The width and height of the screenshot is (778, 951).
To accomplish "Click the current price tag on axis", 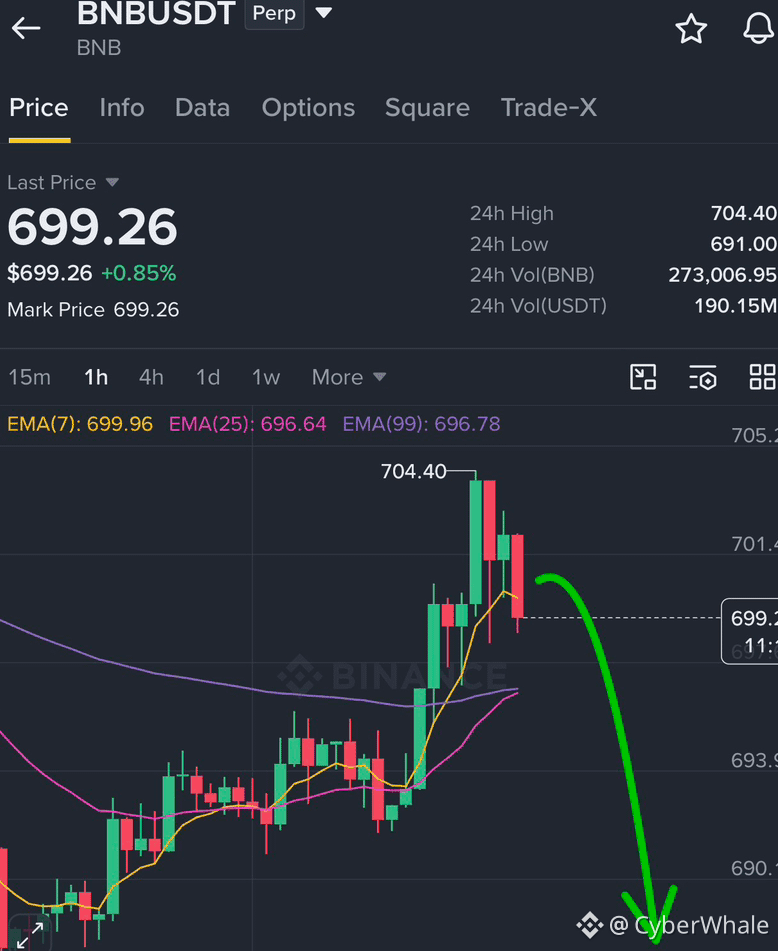I will tap(750, 631).
